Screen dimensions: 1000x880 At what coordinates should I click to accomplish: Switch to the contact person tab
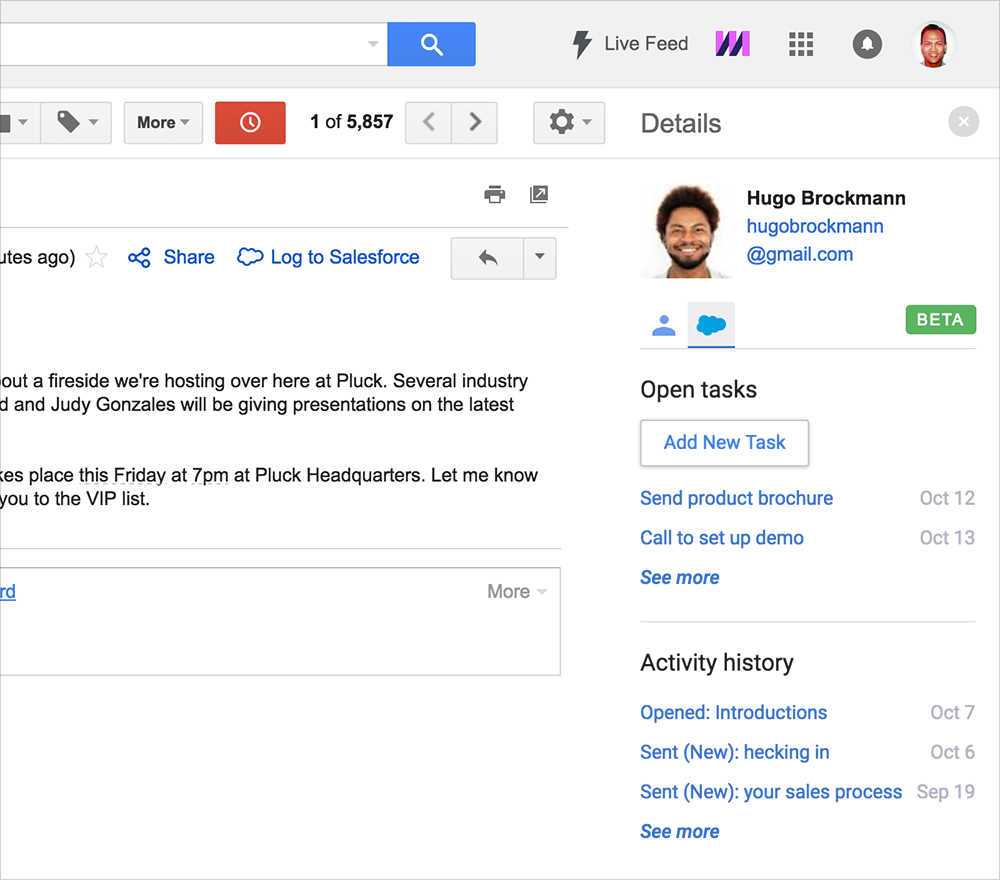pos(664,325)
